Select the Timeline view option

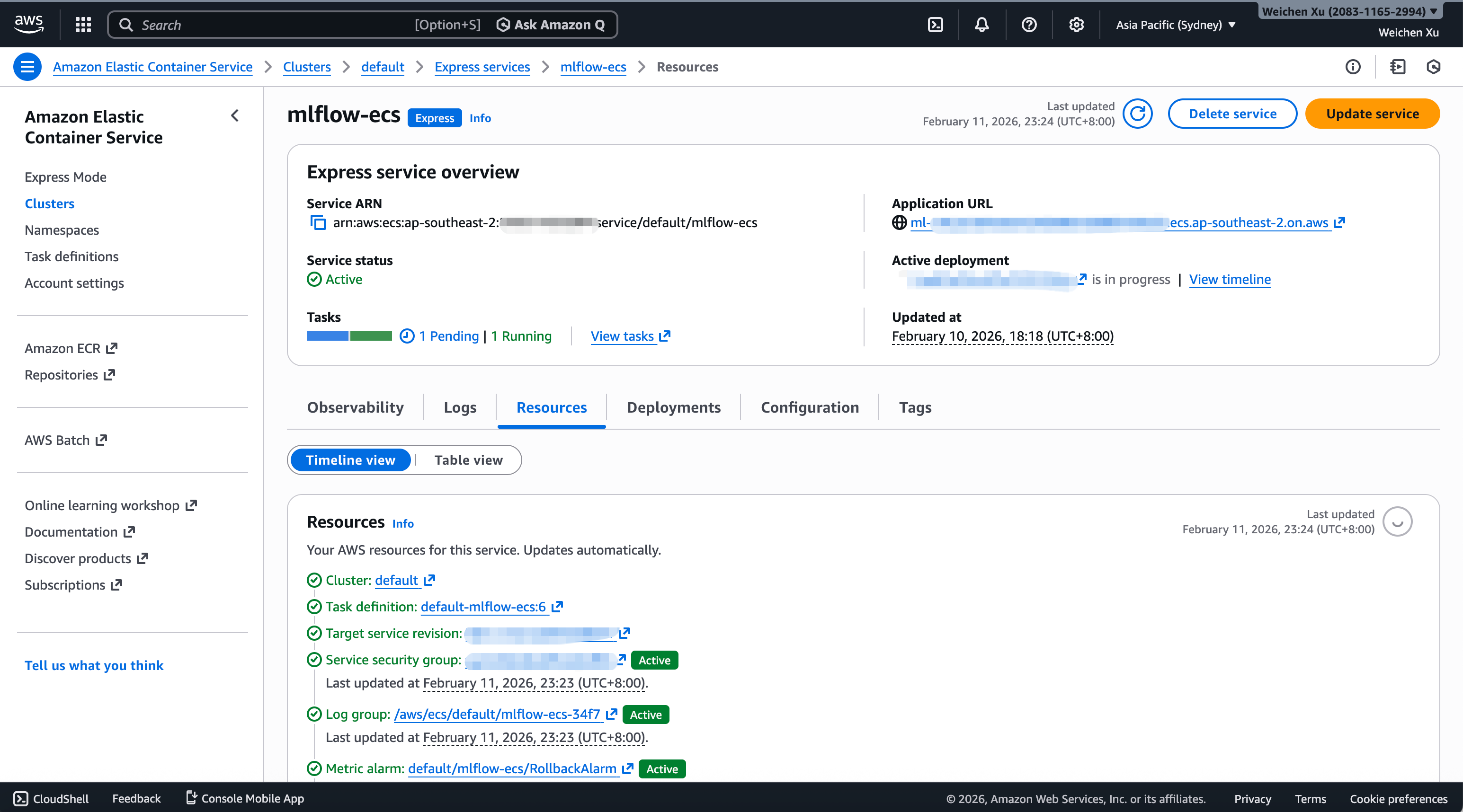point(350,459)
